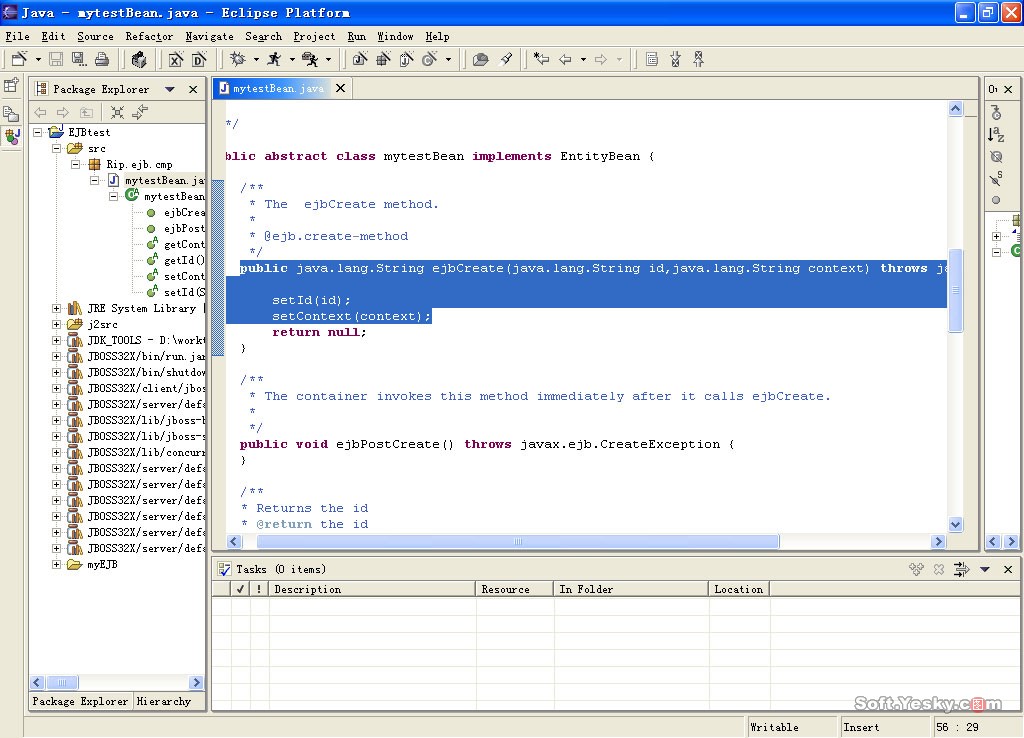Click Open Perspective icon on left bar
1024x738 pixels.
(12, 86)
